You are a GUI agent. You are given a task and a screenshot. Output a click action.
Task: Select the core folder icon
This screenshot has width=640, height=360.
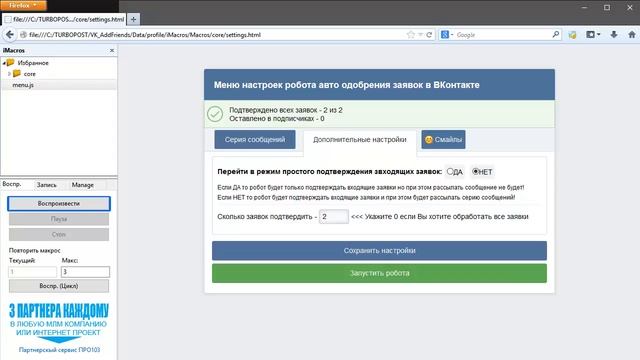click(x=17, y=73)
